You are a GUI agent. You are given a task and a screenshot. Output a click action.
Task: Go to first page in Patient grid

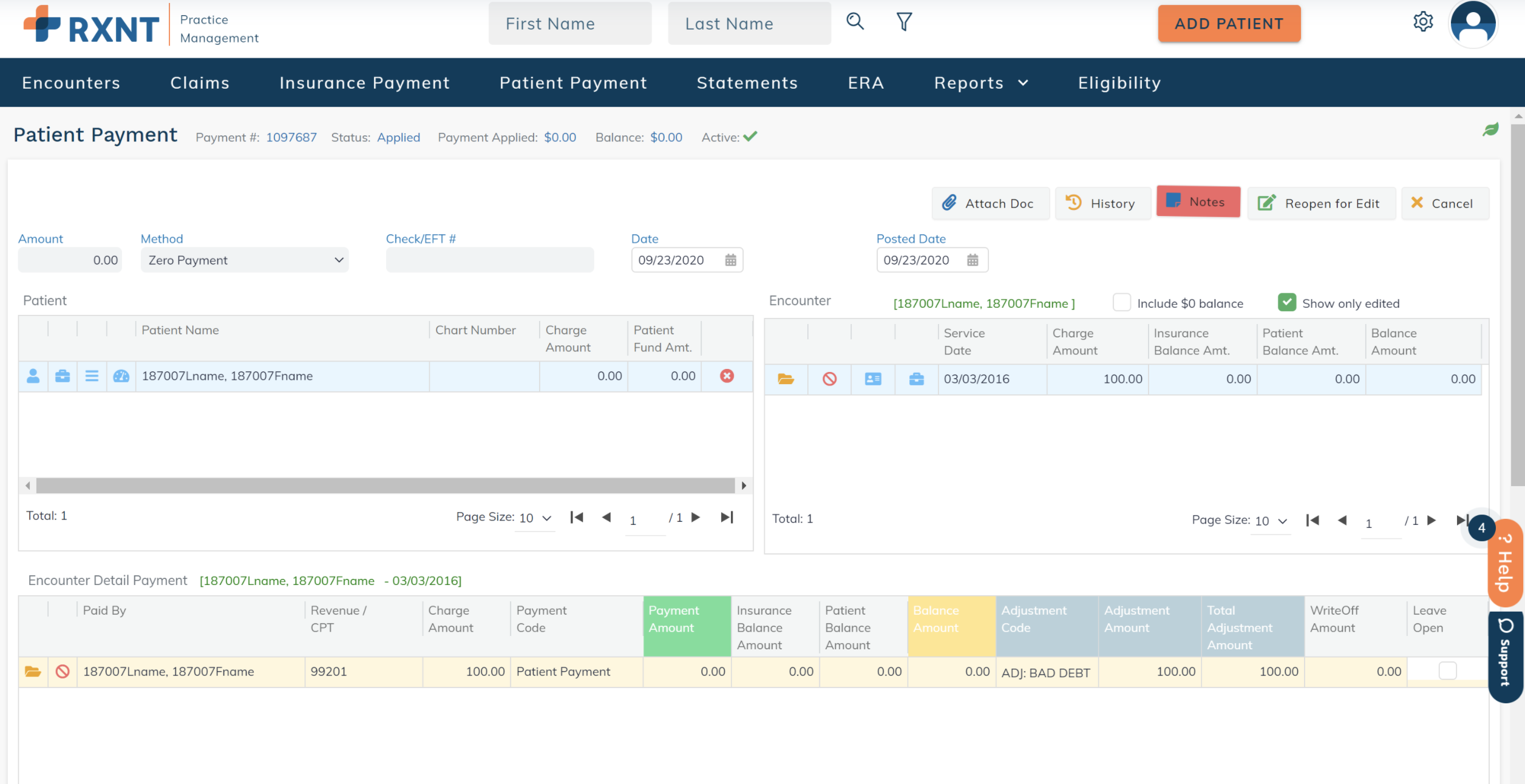pos(577,517)
